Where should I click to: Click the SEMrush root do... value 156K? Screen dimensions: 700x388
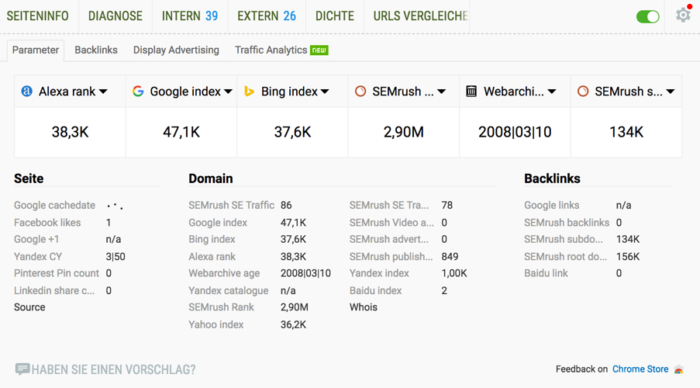coord(628,257)
